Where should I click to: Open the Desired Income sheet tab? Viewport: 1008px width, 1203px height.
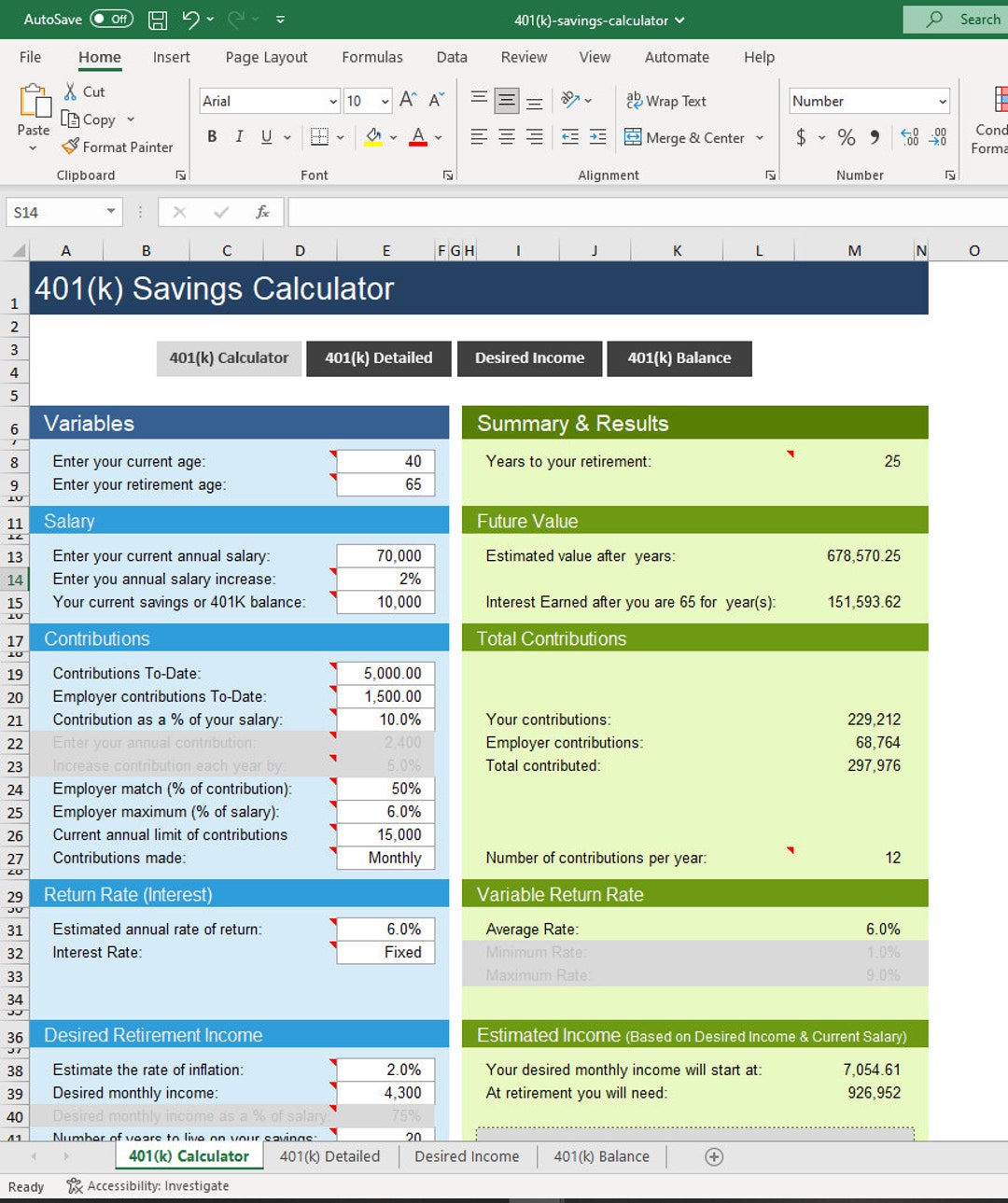[466, 1156]
